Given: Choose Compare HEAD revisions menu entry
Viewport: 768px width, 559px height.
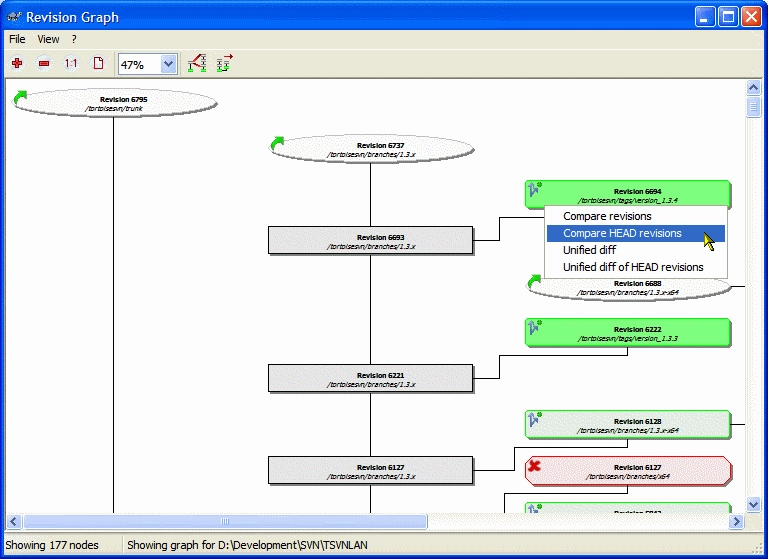Looking at the screenshot, I should point(622,233).
